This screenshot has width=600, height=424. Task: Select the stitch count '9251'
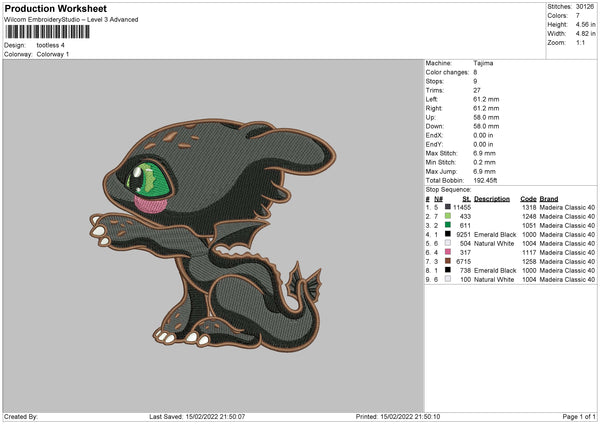click(463, 234)
